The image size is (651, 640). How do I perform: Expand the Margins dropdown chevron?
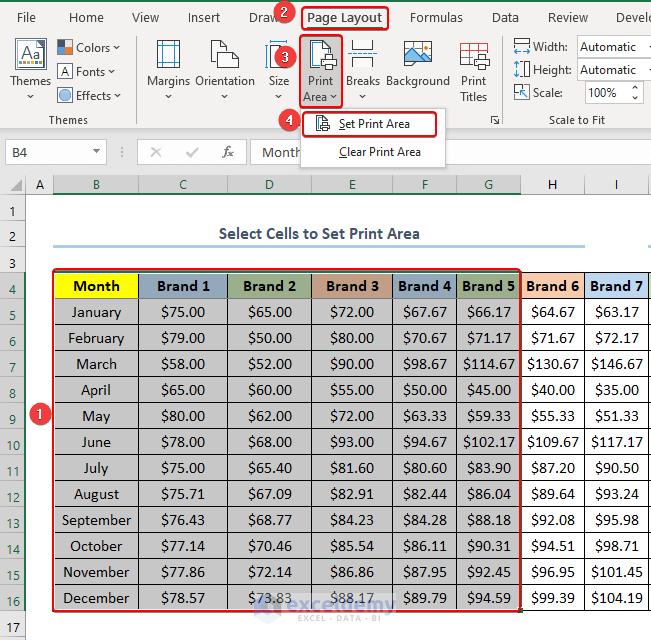click(168, 97)
